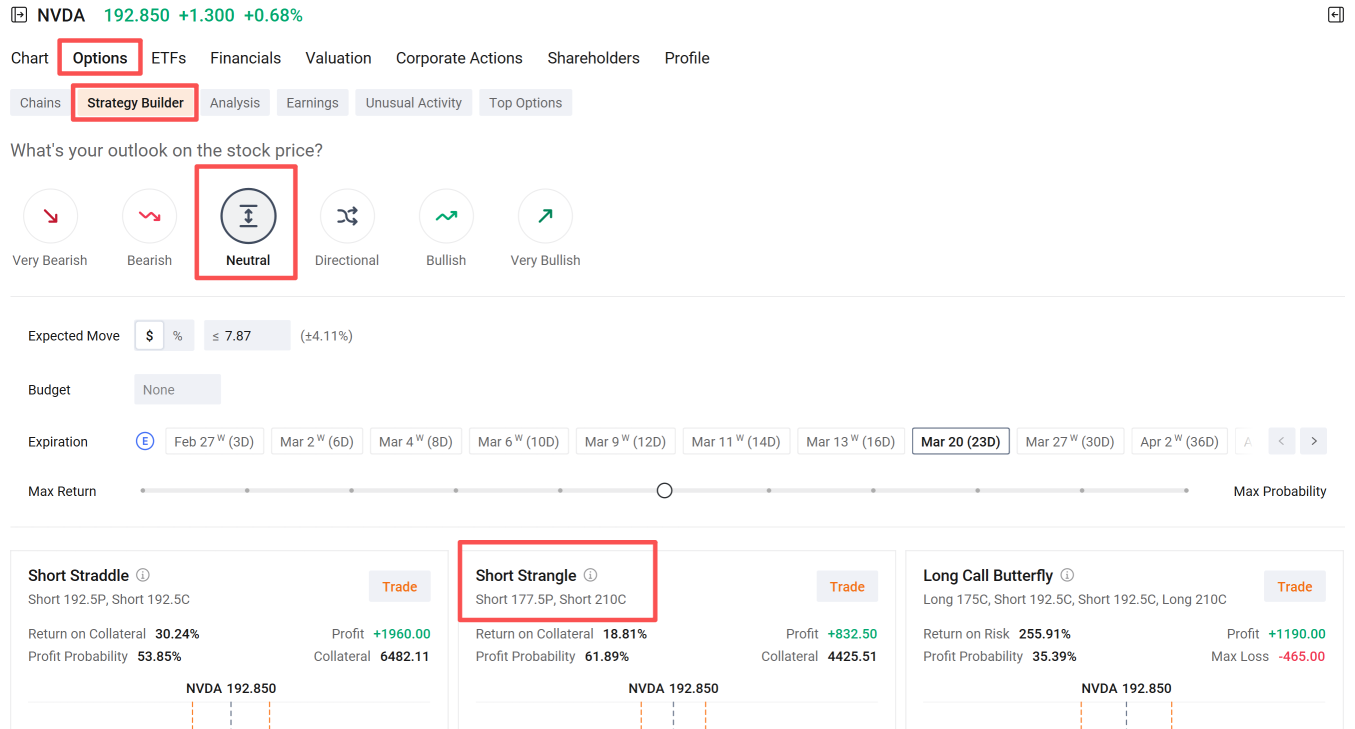The width and height of the screenshot is (1355, 729).
Task: Pick the Bullish outlook icon
Action: pyautogui.click(x=446, y=216)
